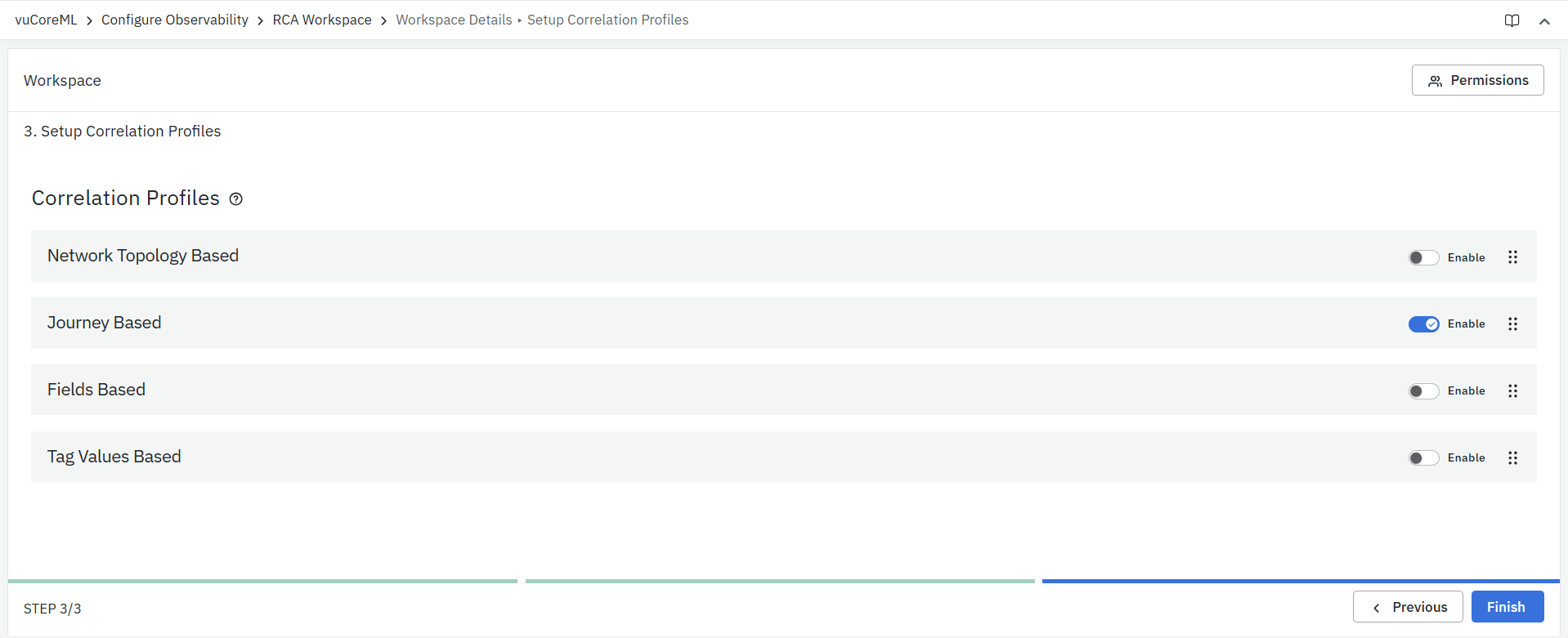Click drag handle for Journey Based
This screenshot has width=1568, height=638.
1512,324
